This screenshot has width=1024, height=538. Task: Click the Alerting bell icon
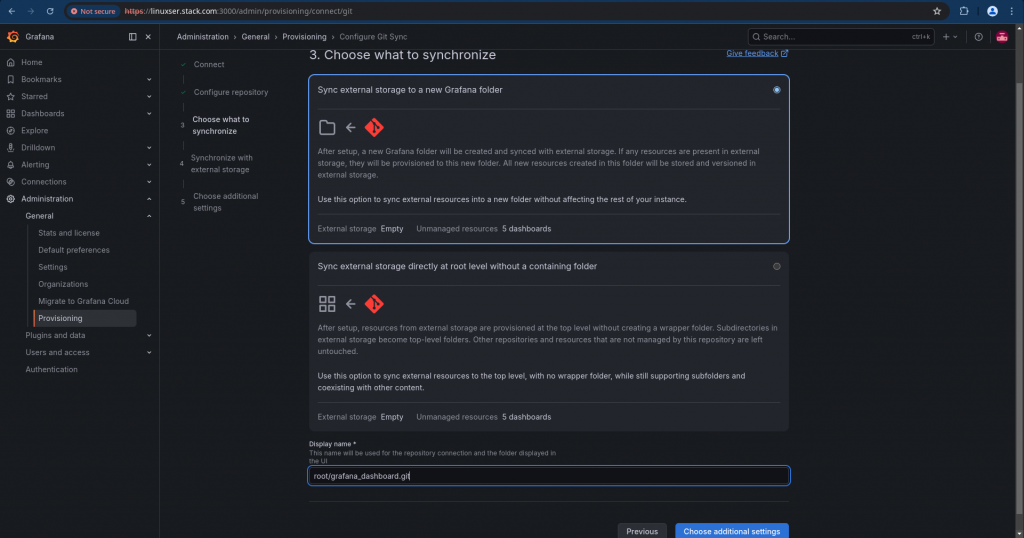coord(10,165)
